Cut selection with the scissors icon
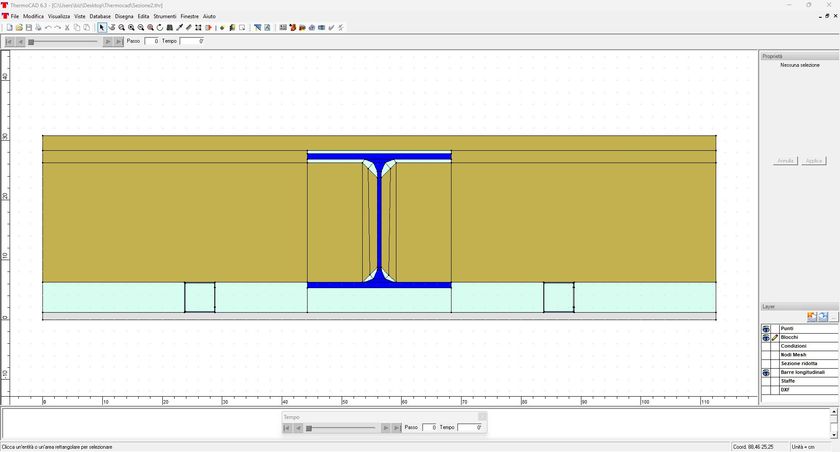 [67, 27]
